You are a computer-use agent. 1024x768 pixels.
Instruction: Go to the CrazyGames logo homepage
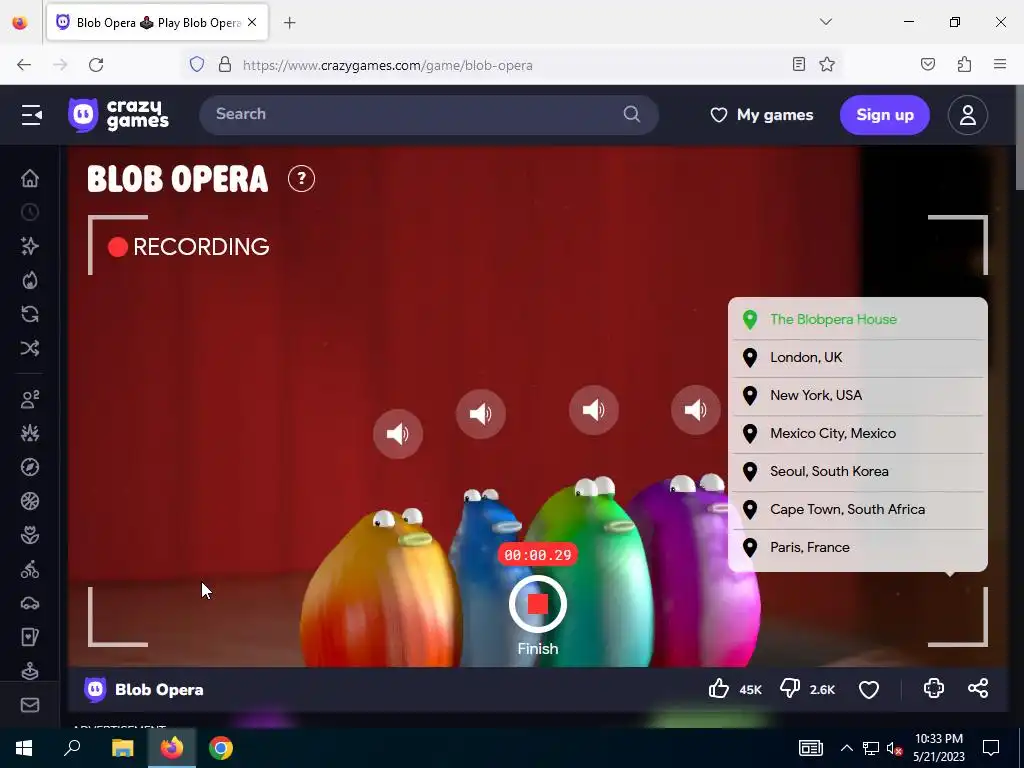coord(119,115)
